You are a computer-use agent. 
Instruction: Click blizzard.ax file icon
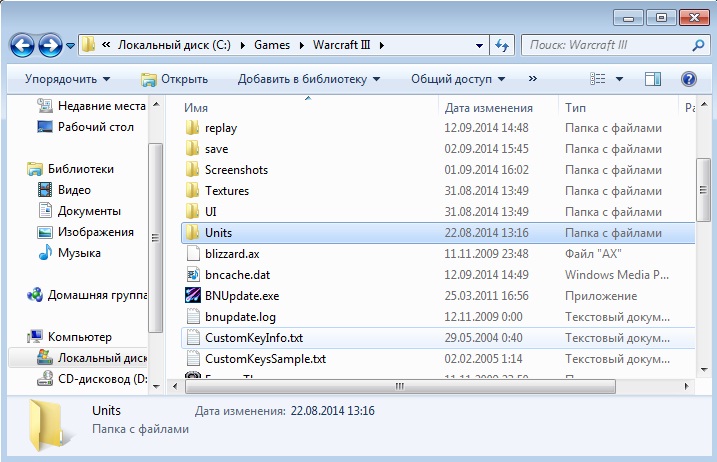(x=193, y=254)
